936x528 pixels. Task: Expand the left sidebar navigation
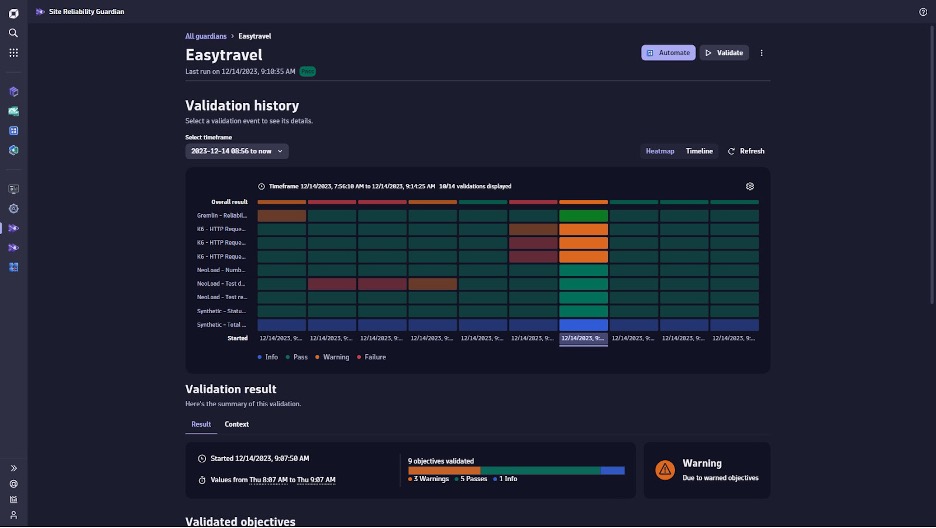[x=13, y=468]
